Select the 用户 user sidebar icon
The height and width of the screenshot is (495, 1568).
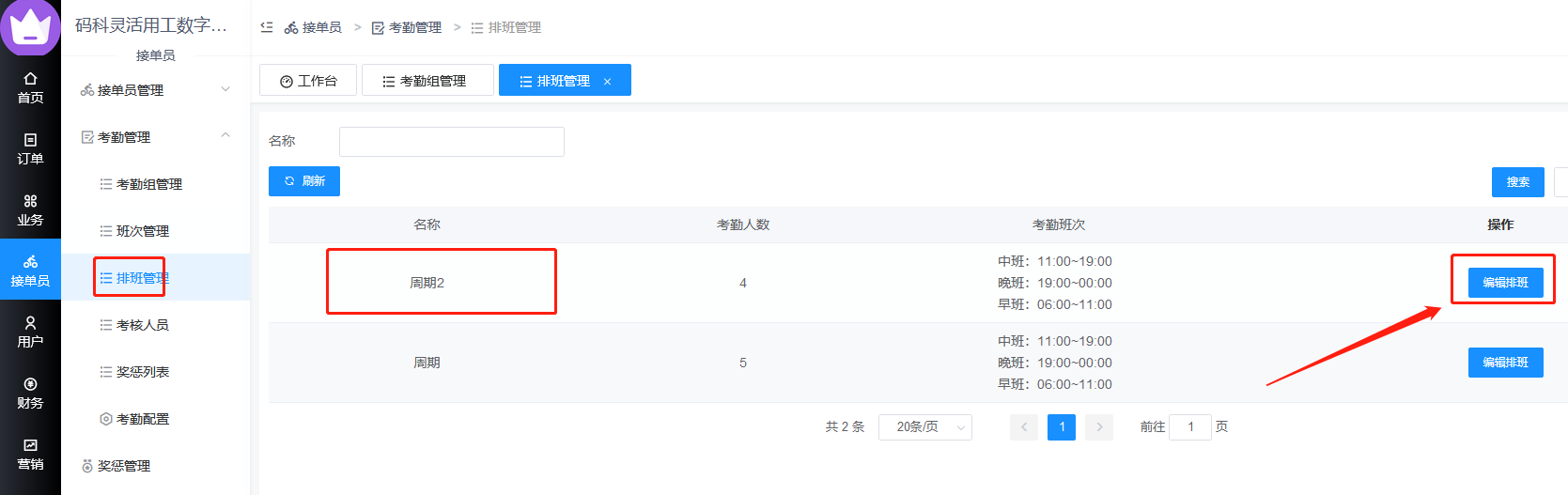[30, 332]
